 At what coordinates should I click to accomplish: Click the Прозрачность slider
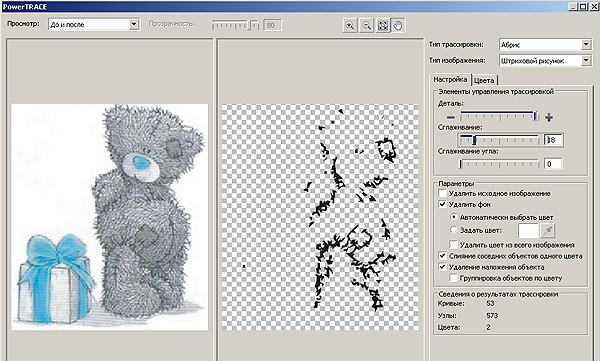pos(235,25)
